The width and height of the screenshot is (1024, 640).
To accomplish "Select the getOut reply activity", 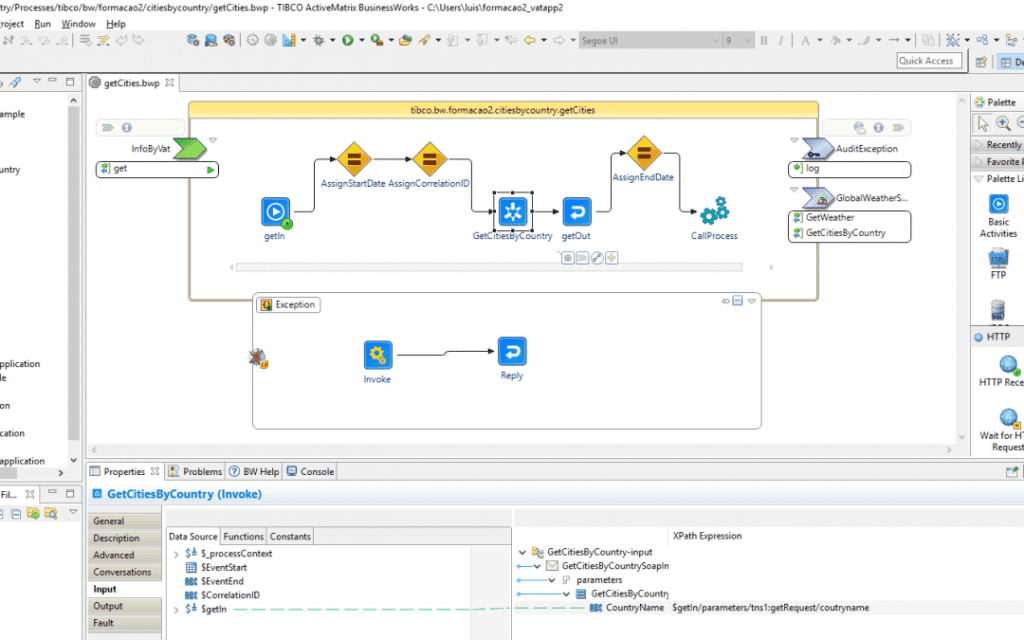I will (x=577, y=212).
